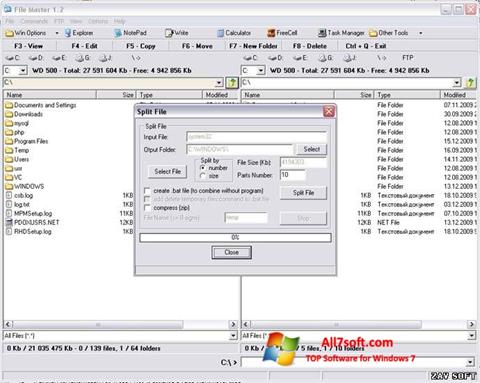Choose split by size radio option
Screen dimensions: 480x383
coord(202,176)
